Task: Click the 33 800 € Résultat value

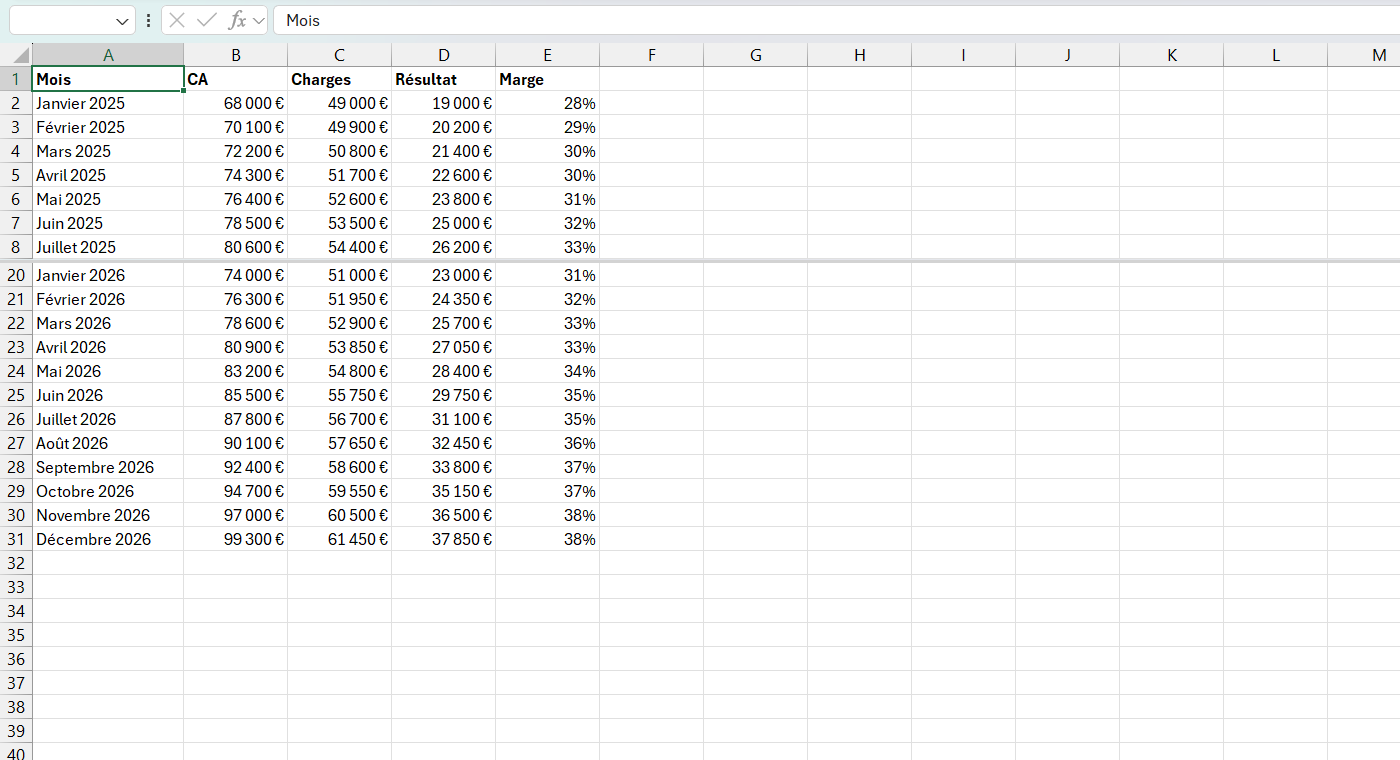Action: [x=444, y=467]
